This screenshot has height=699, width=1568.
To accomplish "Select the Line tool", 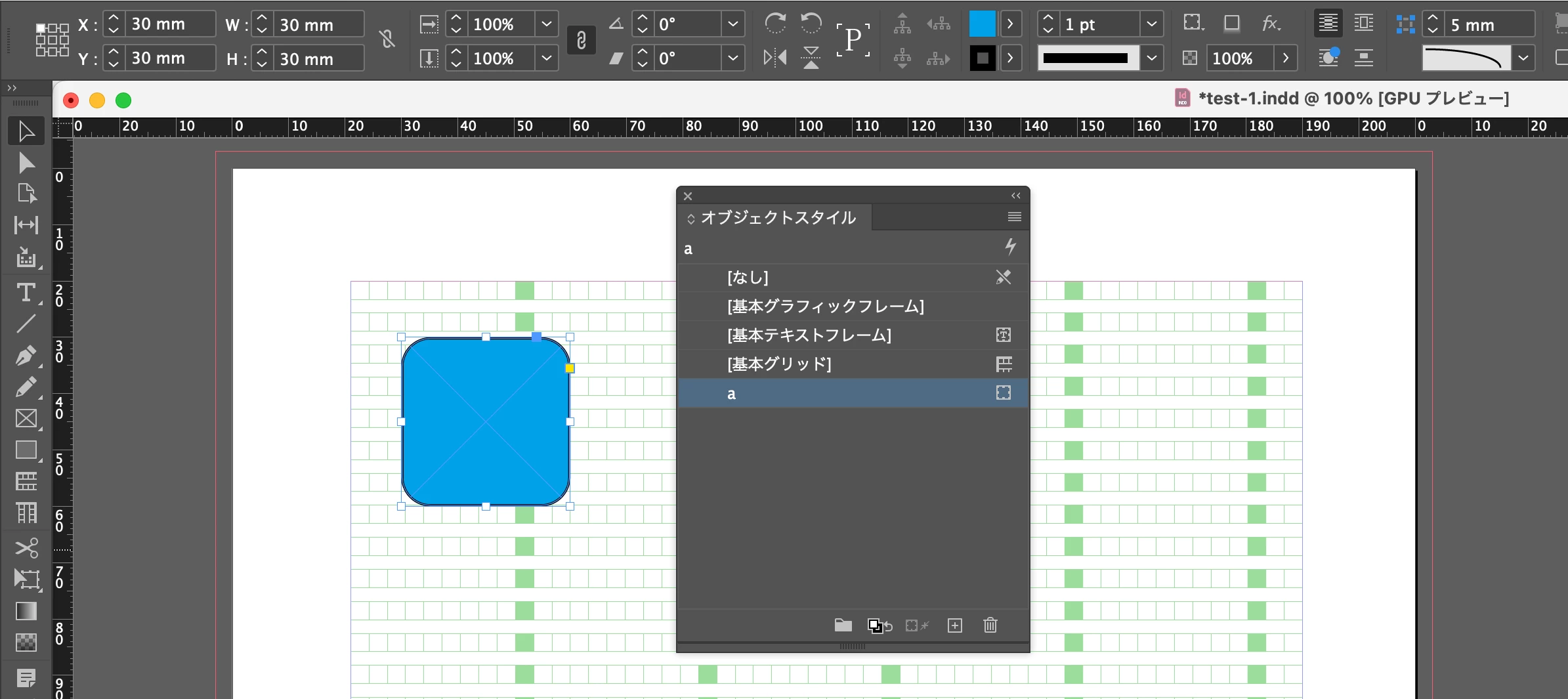I will (x=26, y=324).
